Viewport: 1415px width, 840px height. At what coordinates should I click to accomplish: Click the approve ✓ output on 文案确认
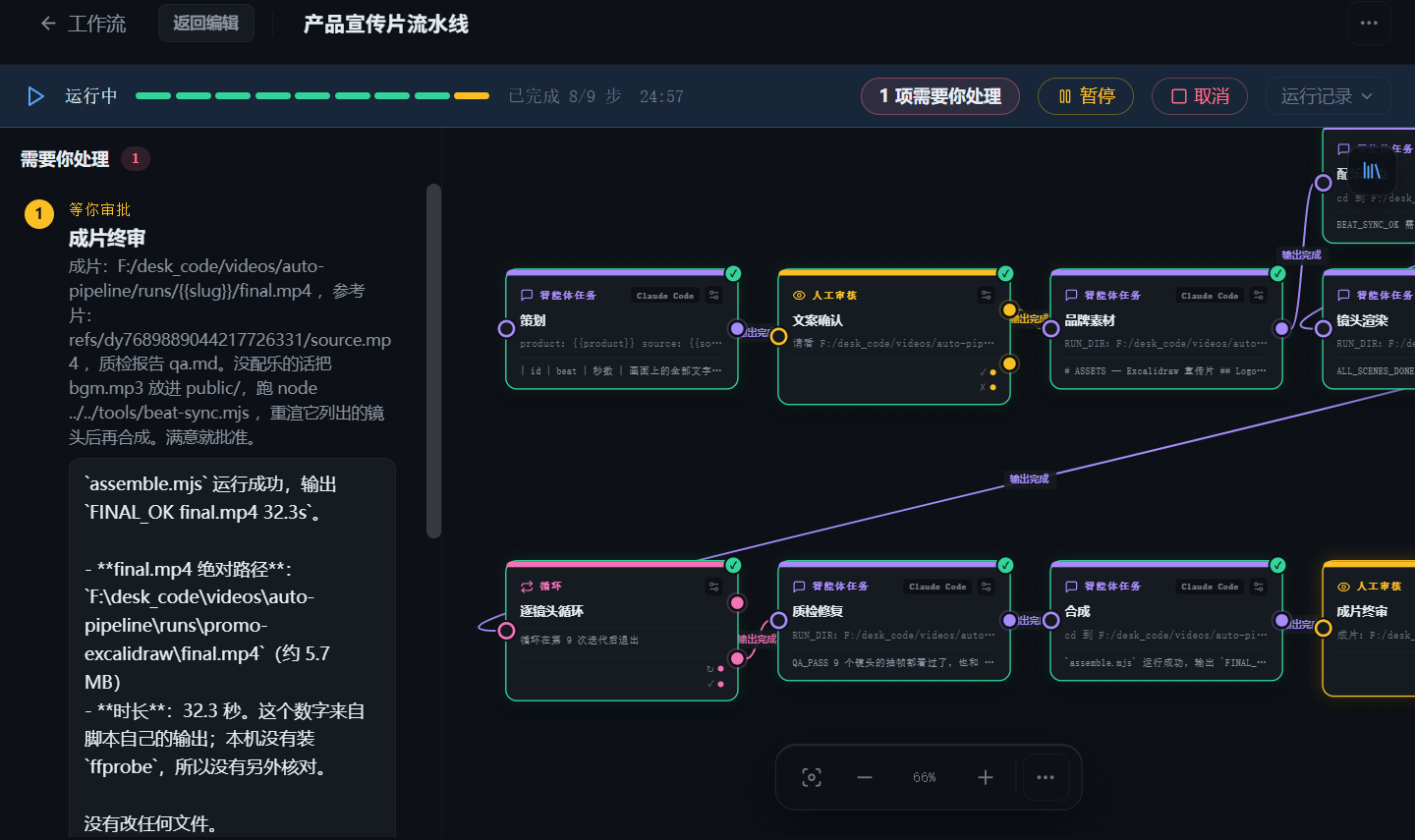pos(989,372)
